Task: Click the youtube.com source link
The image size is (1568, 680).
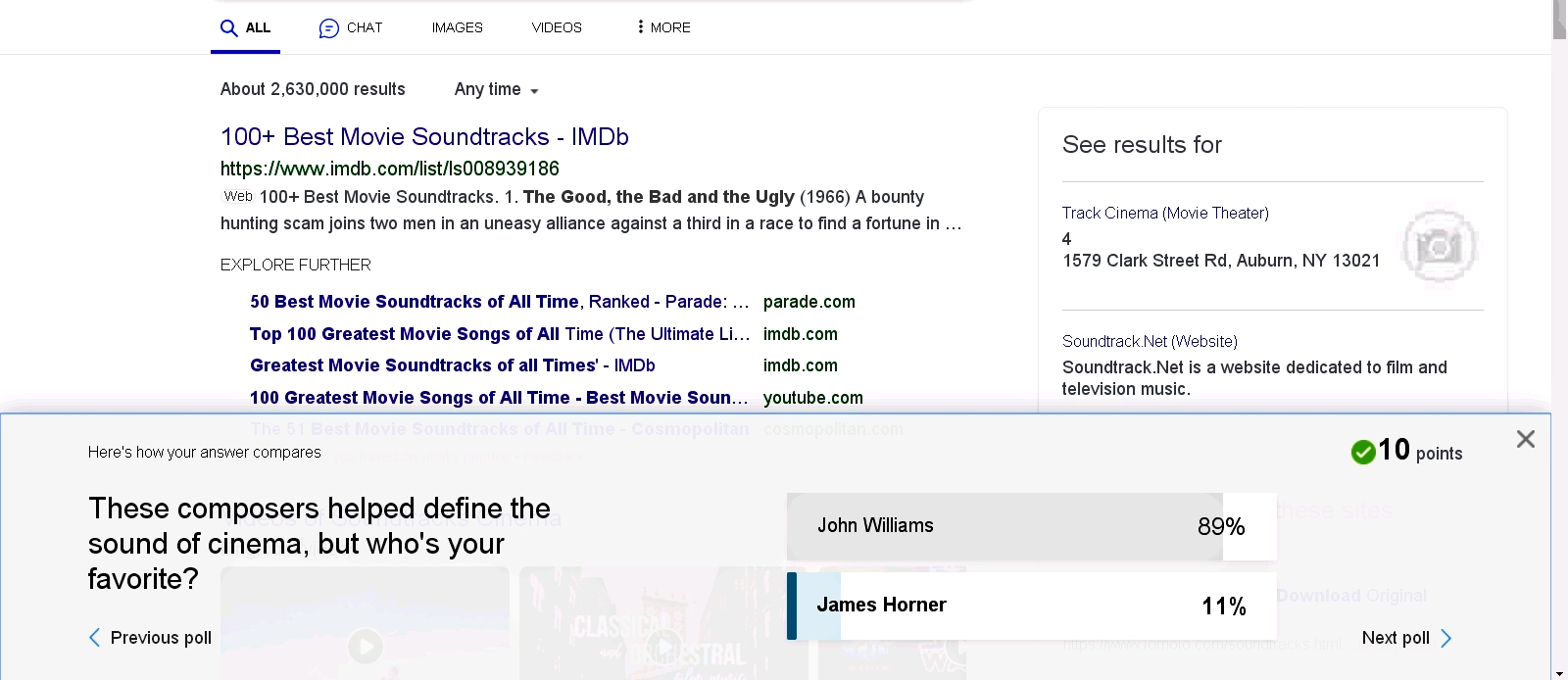Action: tap(813, 398)
